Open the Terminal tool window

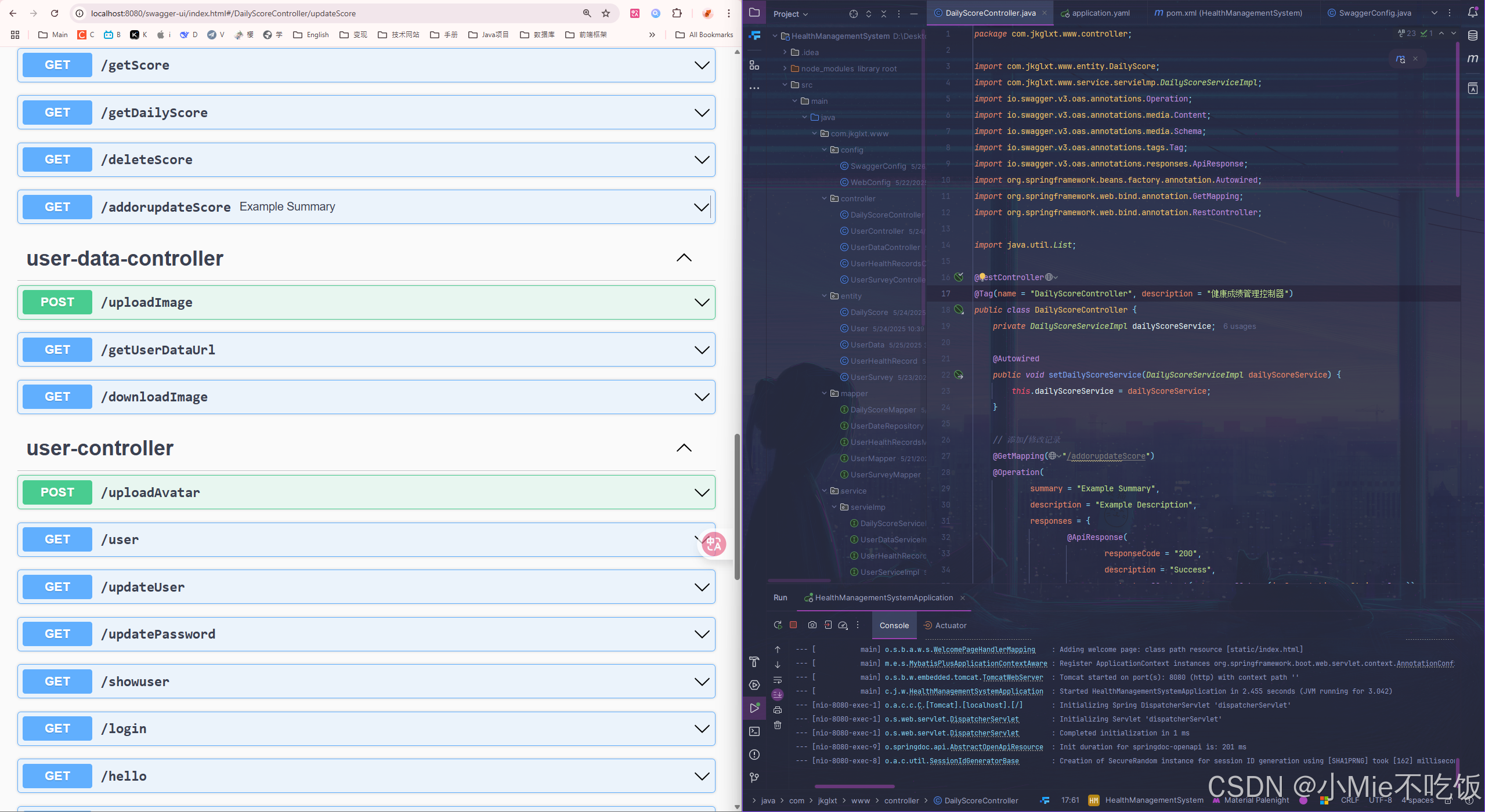coord(754,731)
